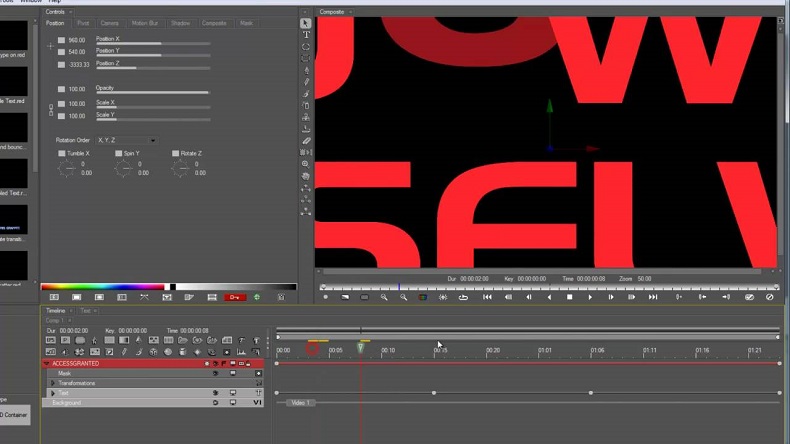Select the arrow selection tool
The width and height of the screenshot is (790, 444).
(306, 23)
